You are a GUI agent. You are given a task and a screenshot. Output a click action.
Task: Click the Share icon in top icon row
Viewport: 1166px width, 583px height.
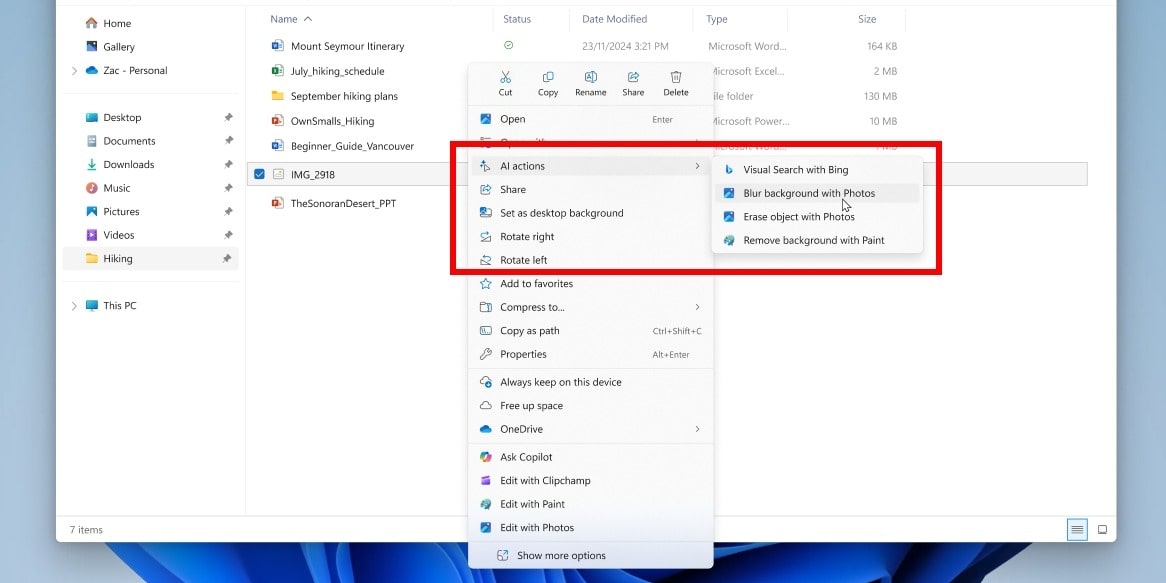pos(633,78)
